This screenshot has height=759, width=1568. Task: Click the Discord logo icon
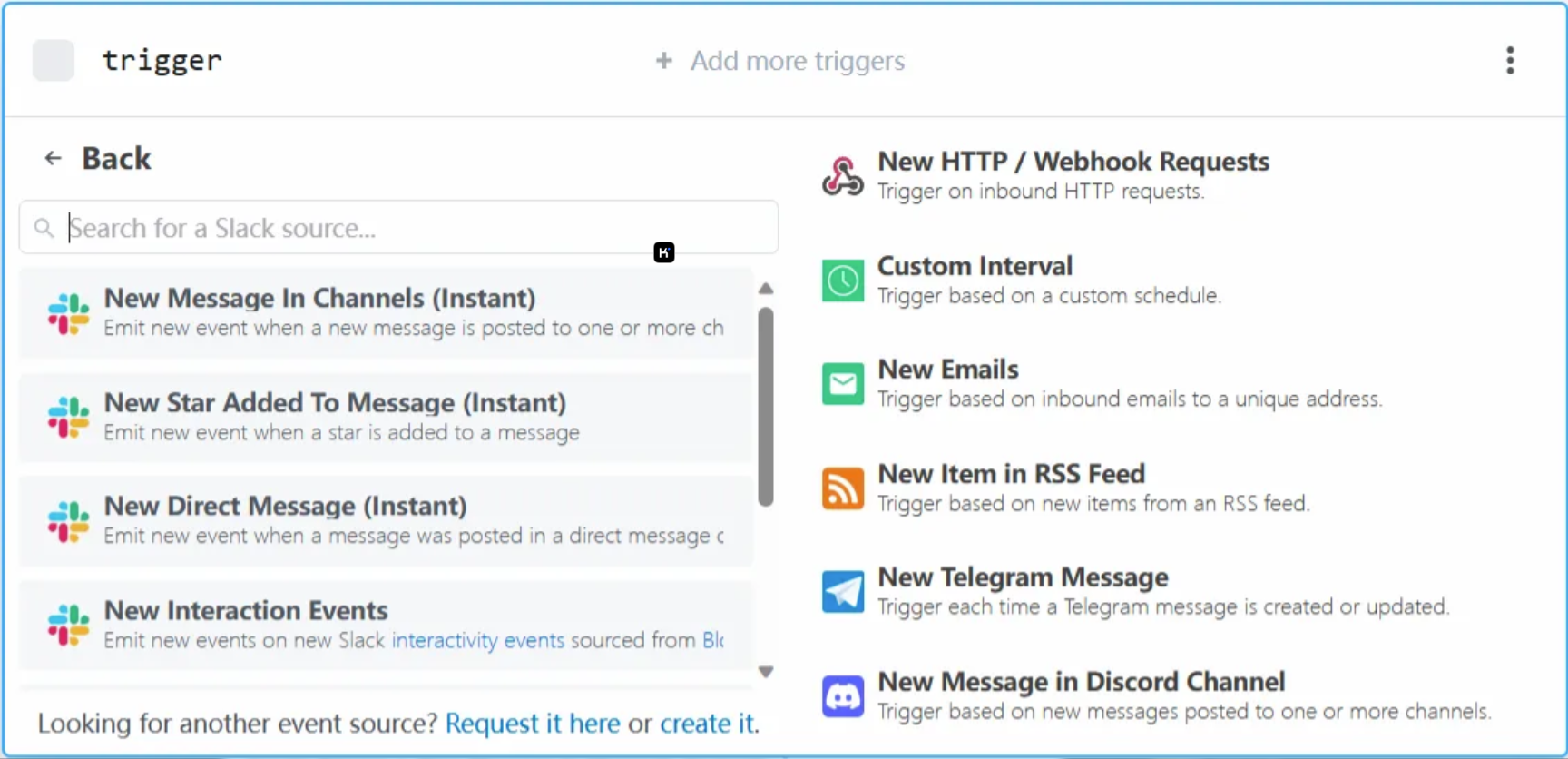[843, 696]
